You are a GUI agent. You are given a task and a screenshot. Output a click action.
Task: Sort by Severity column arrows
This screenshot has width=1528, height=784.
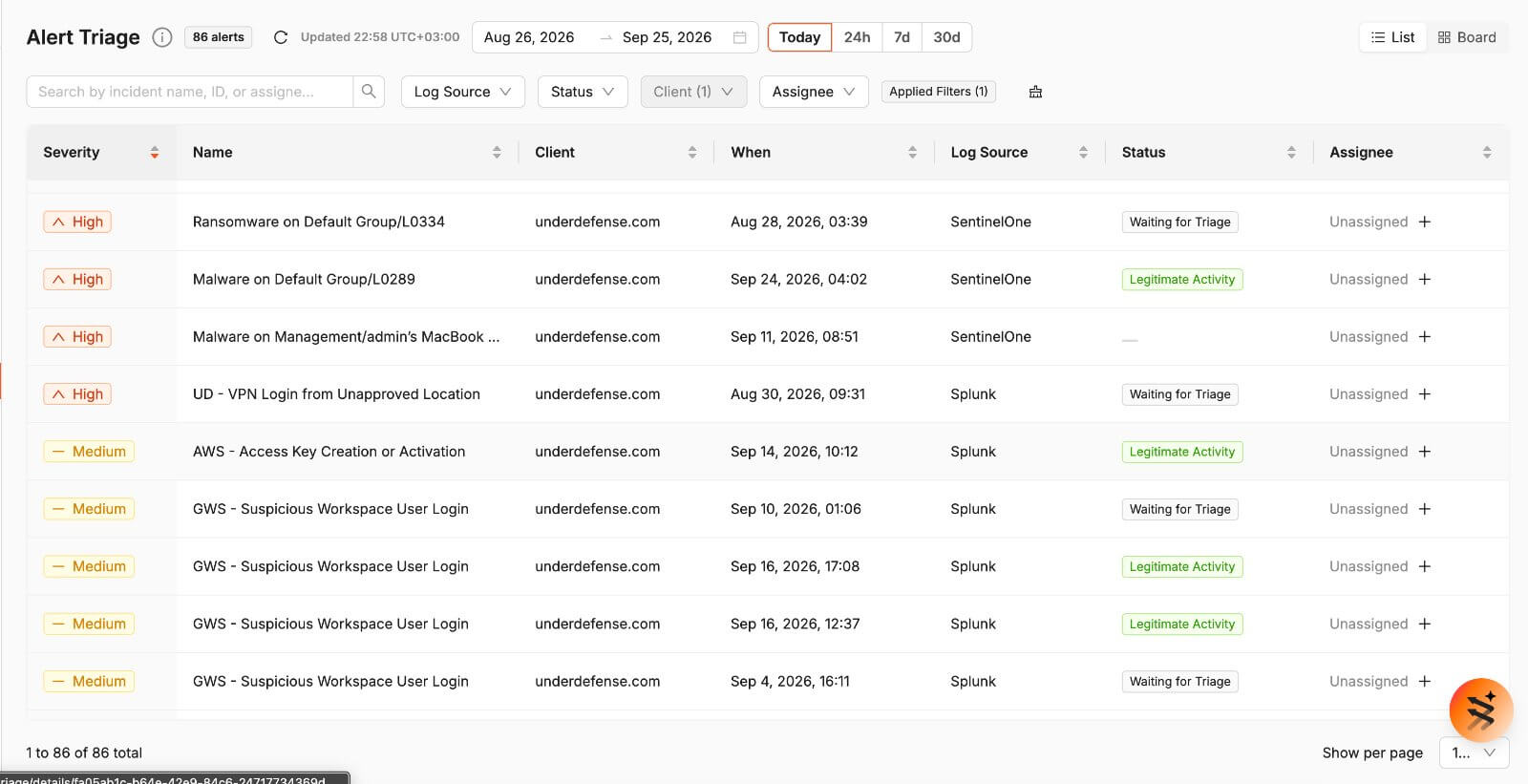tap(155, 153)
